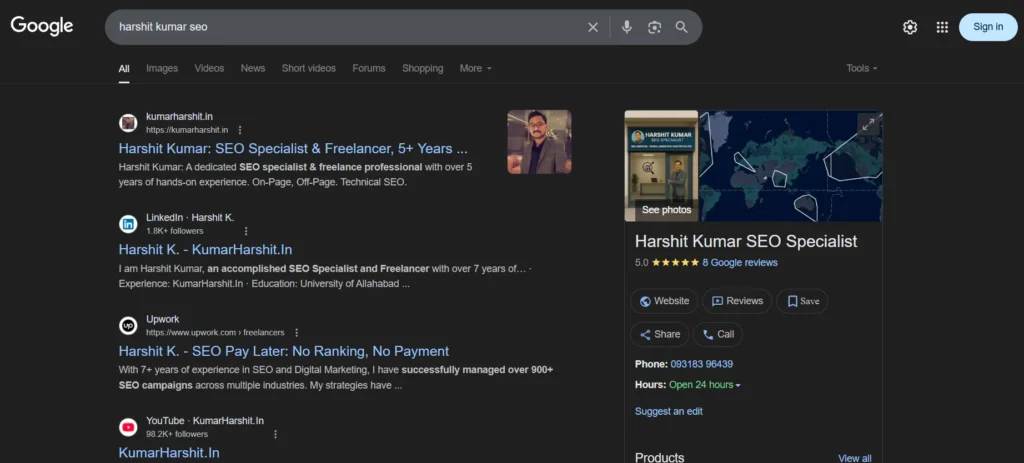Open 'SEO Pay Later: No Ranking, No Payment' result
Viewport: 1024px width, 463px height.
click(284, 351)
